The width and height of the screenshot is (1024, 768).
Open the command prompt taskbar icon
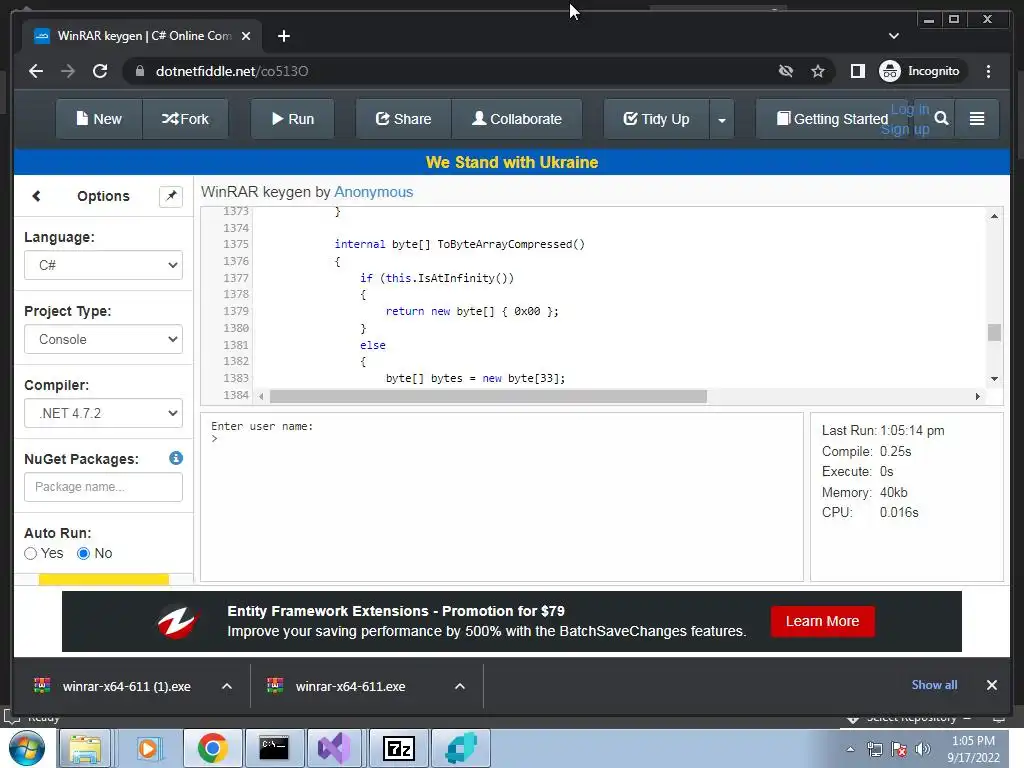pyautogui.click(x=274, y=748)
